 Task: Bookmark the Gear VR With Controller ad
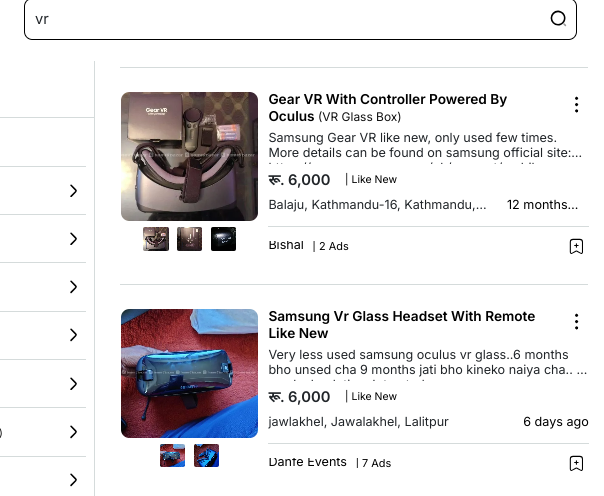pyautogui.click(x=576, y=246)
